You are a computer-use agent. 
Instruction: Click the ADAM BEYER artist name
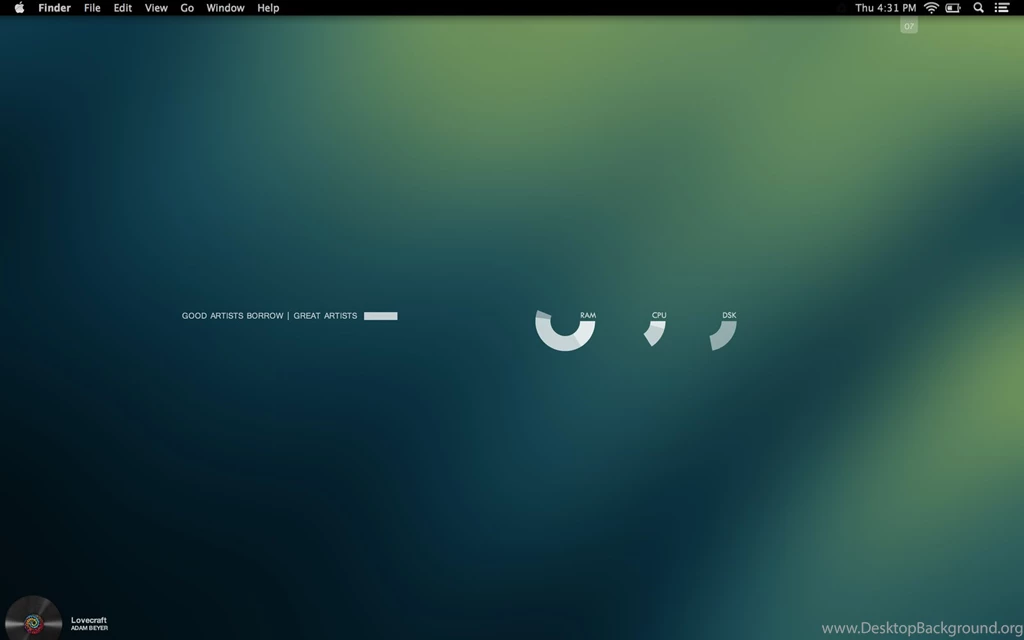click(x=89, y=628)
